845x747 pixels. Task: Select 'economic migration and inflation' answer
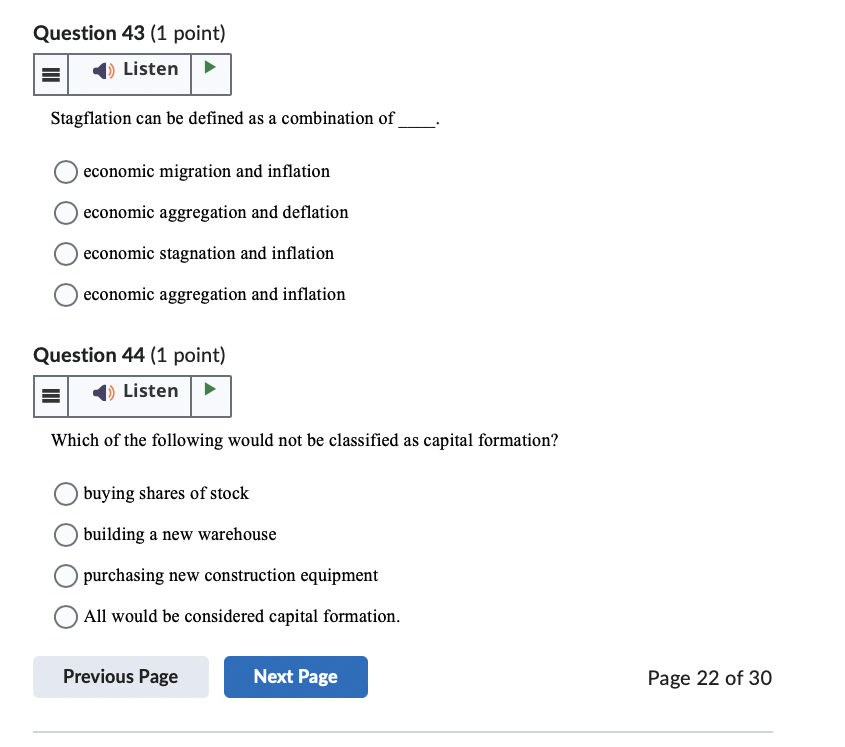click(x=65, y=172)
